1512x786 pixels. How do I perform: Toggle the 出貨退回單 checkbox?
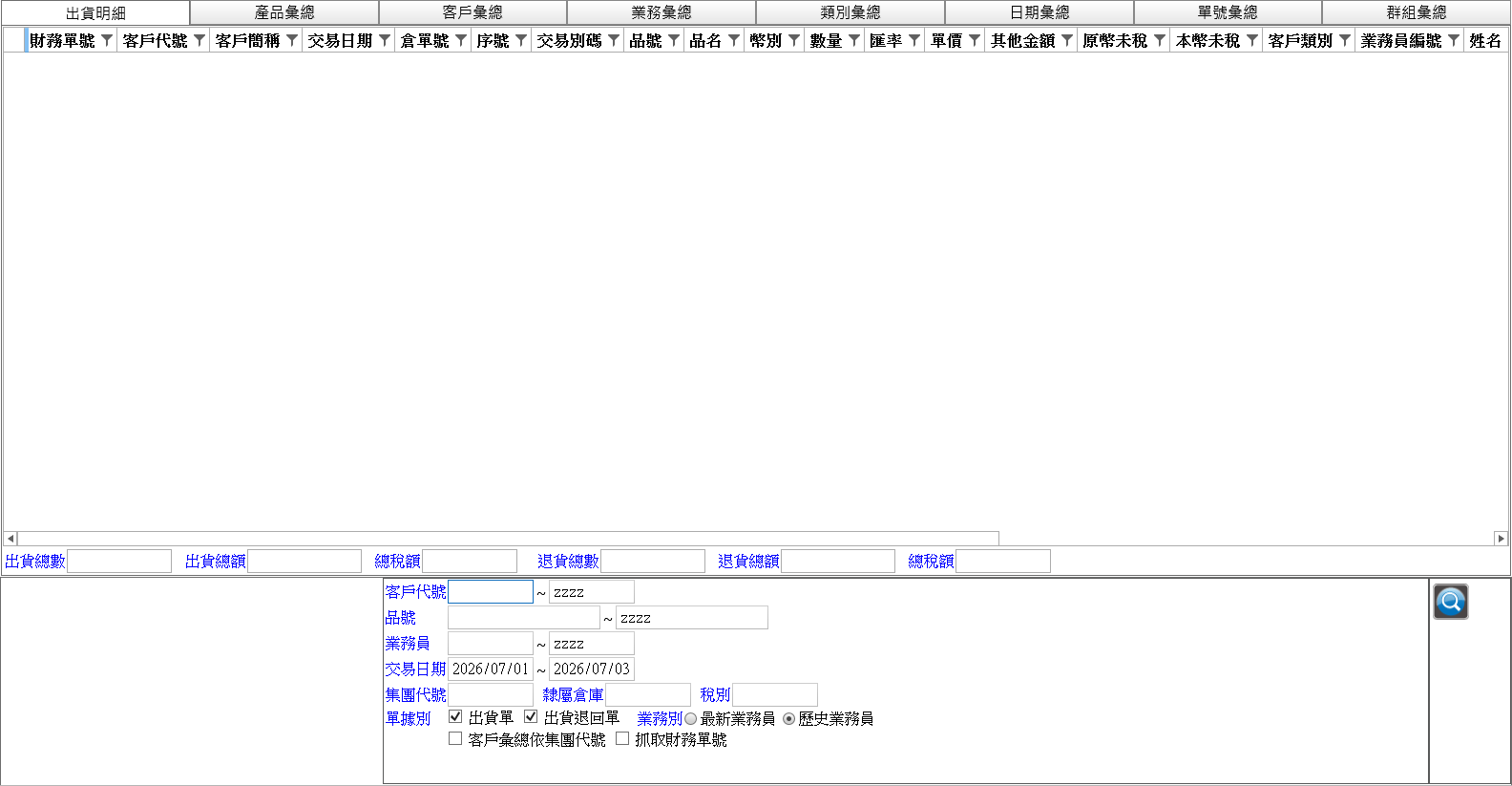531,716
